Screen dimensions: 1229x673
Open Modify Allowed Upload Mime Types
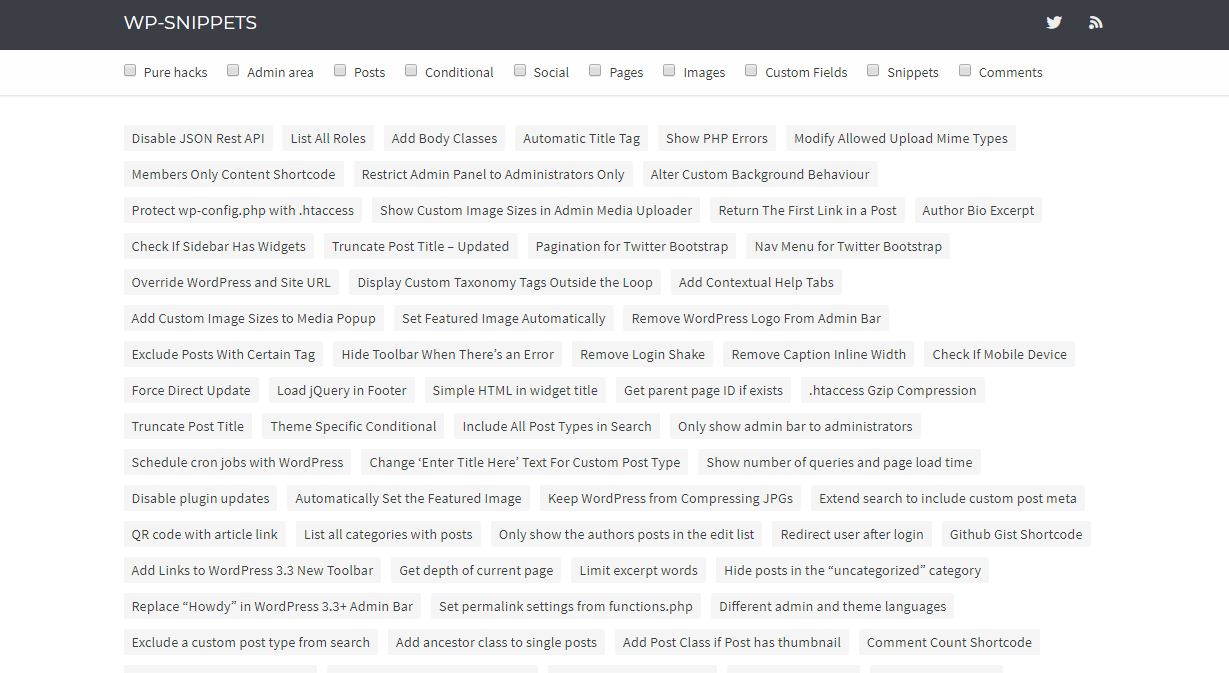[x=901, y=138]
